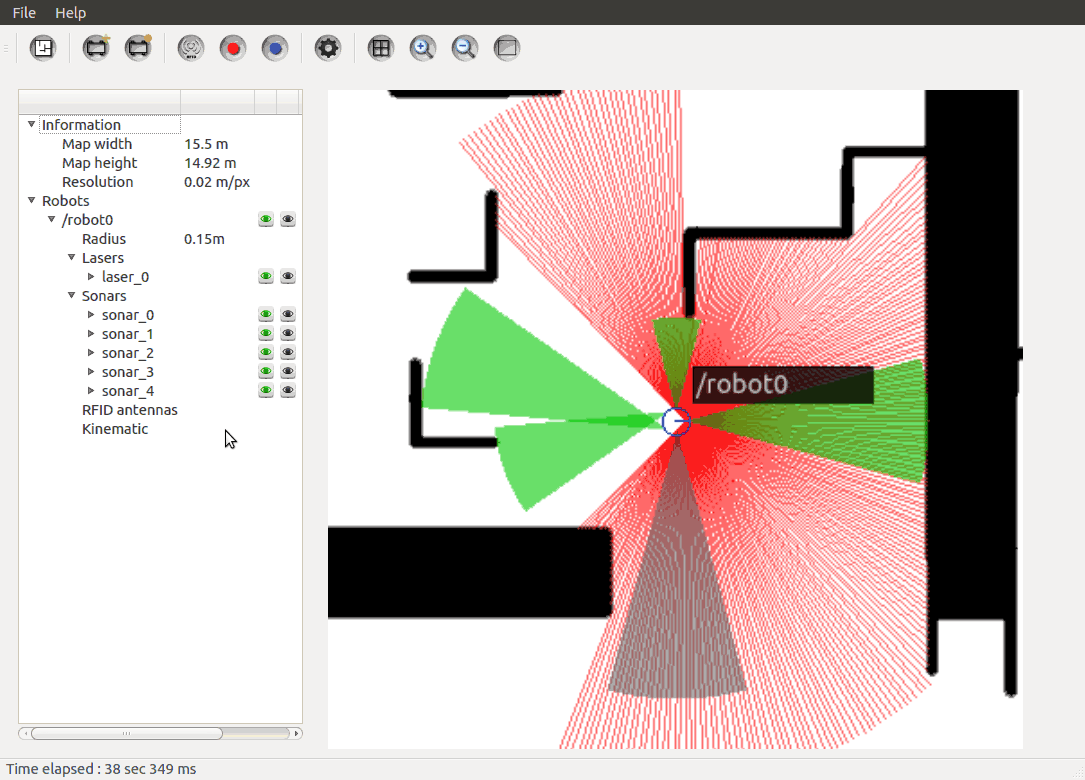Click the Kinematic tree entry
Screen dimensions: 1085x780
114,429
